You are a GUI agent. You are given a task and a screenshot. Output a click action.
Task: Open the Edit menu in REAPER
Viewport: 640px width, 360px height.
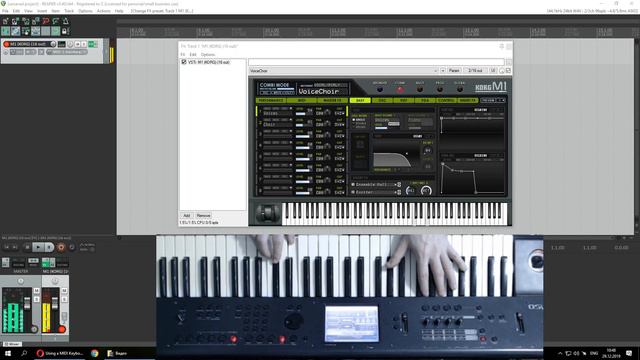tap(16, 11)
